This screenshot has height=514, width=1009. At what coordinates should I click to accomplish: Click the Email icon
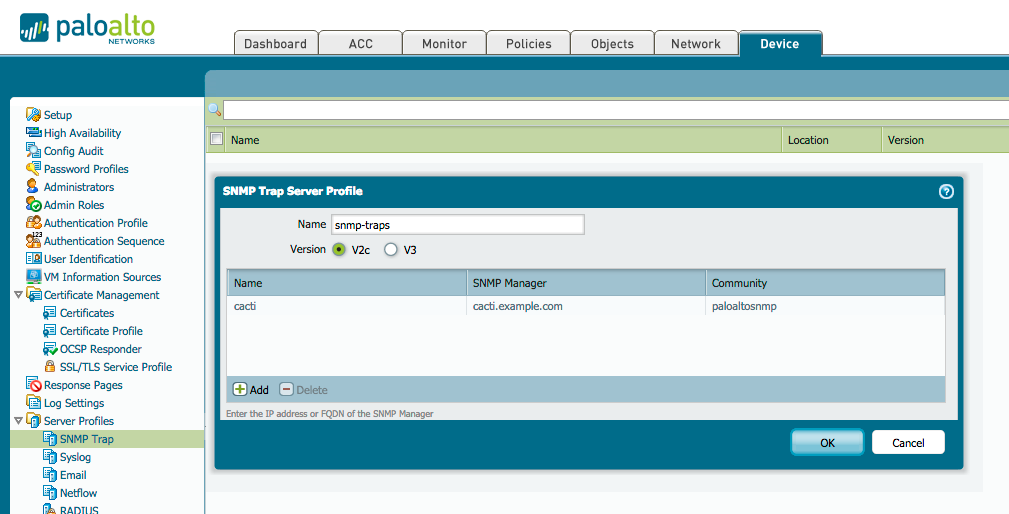click(50, 475)
